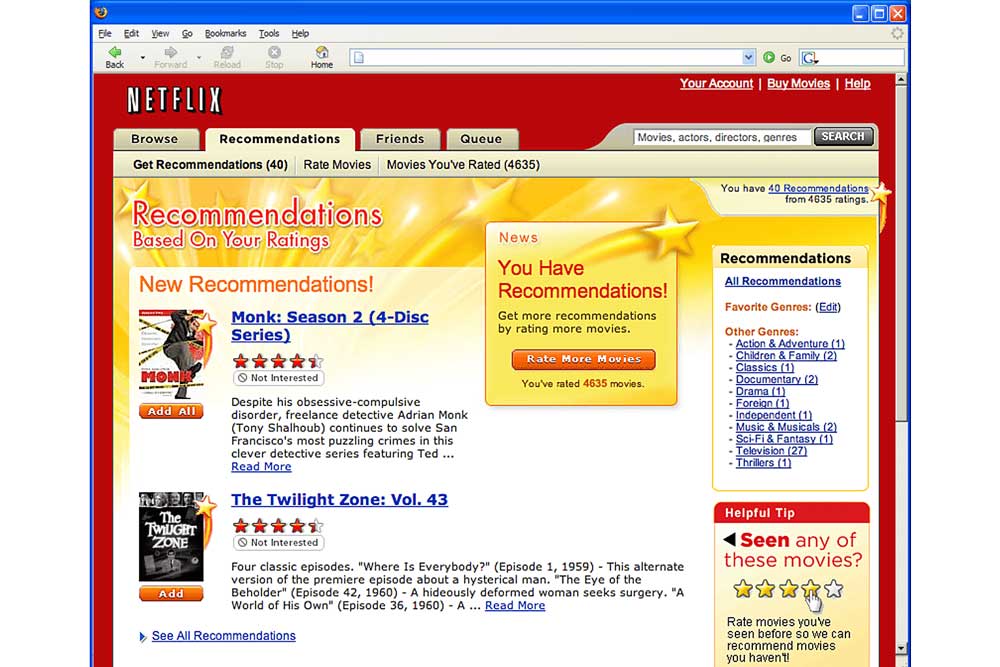Click the previous tip arrow in Helpful Tip

pos(730,539)
